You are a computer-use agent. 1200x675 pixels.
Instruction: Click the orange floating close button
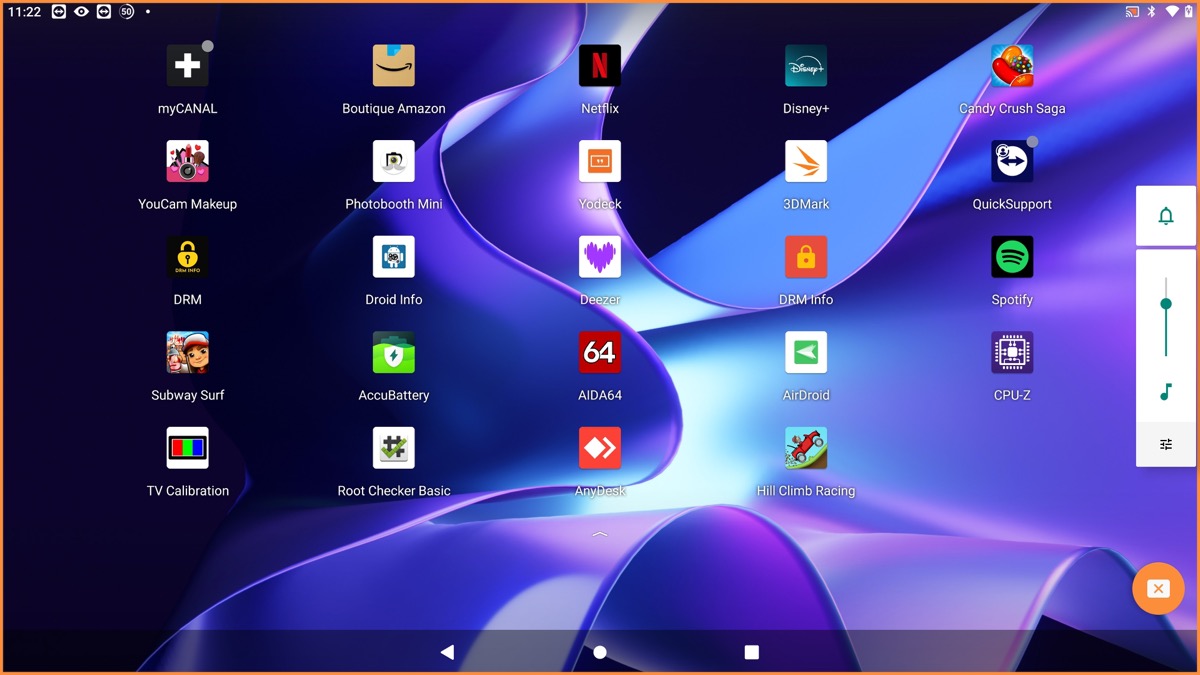tap(1158, 589)
